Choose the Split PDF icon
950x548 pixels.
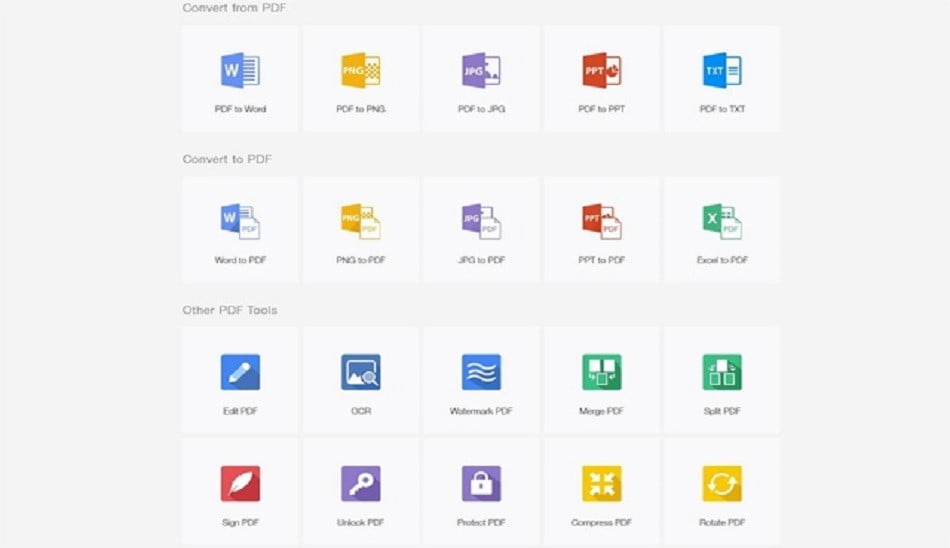pyautogui.click(x=722, y=372)
